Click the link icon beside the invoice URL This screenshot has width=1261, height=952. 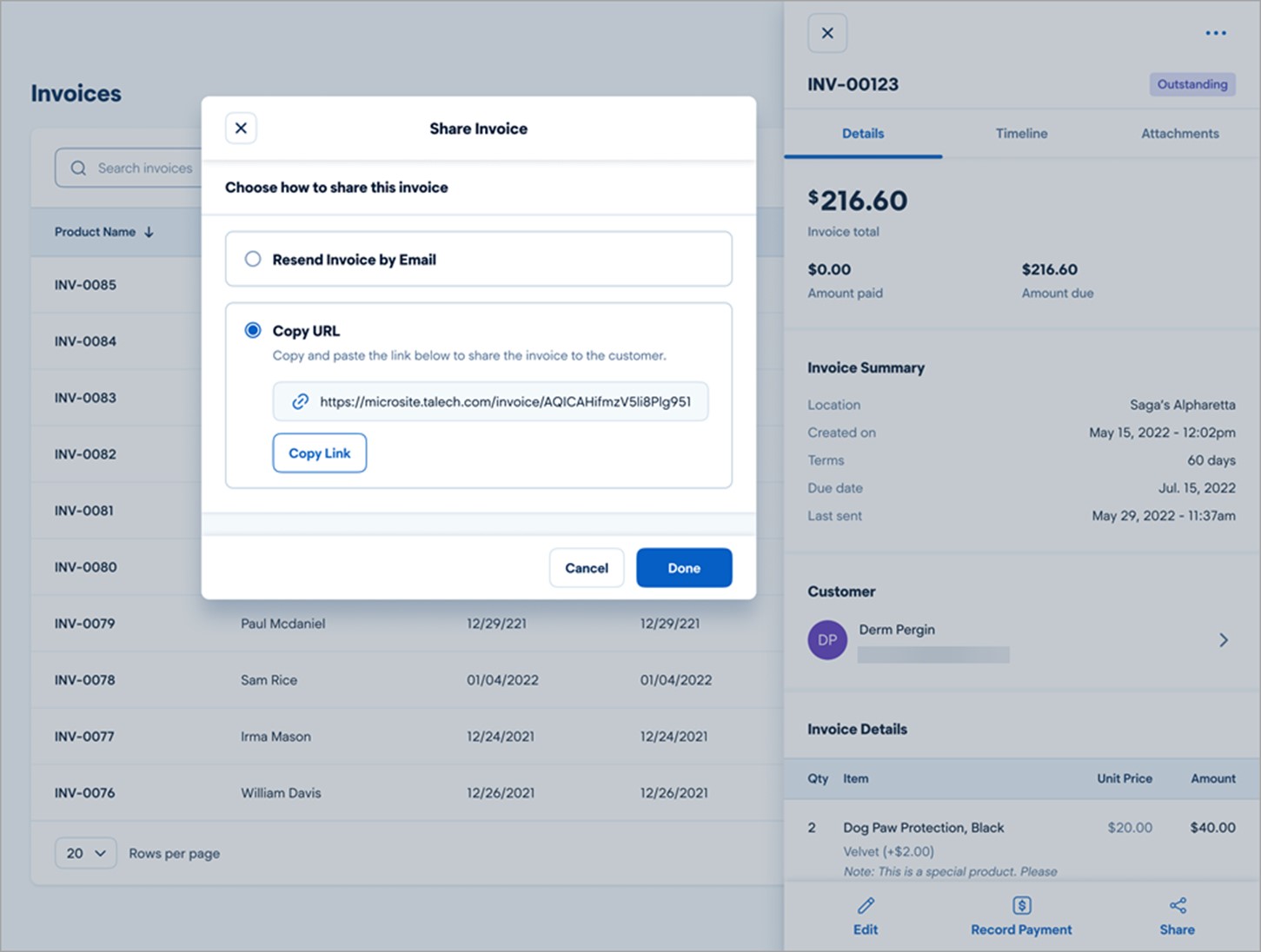(x=300, y=401)
